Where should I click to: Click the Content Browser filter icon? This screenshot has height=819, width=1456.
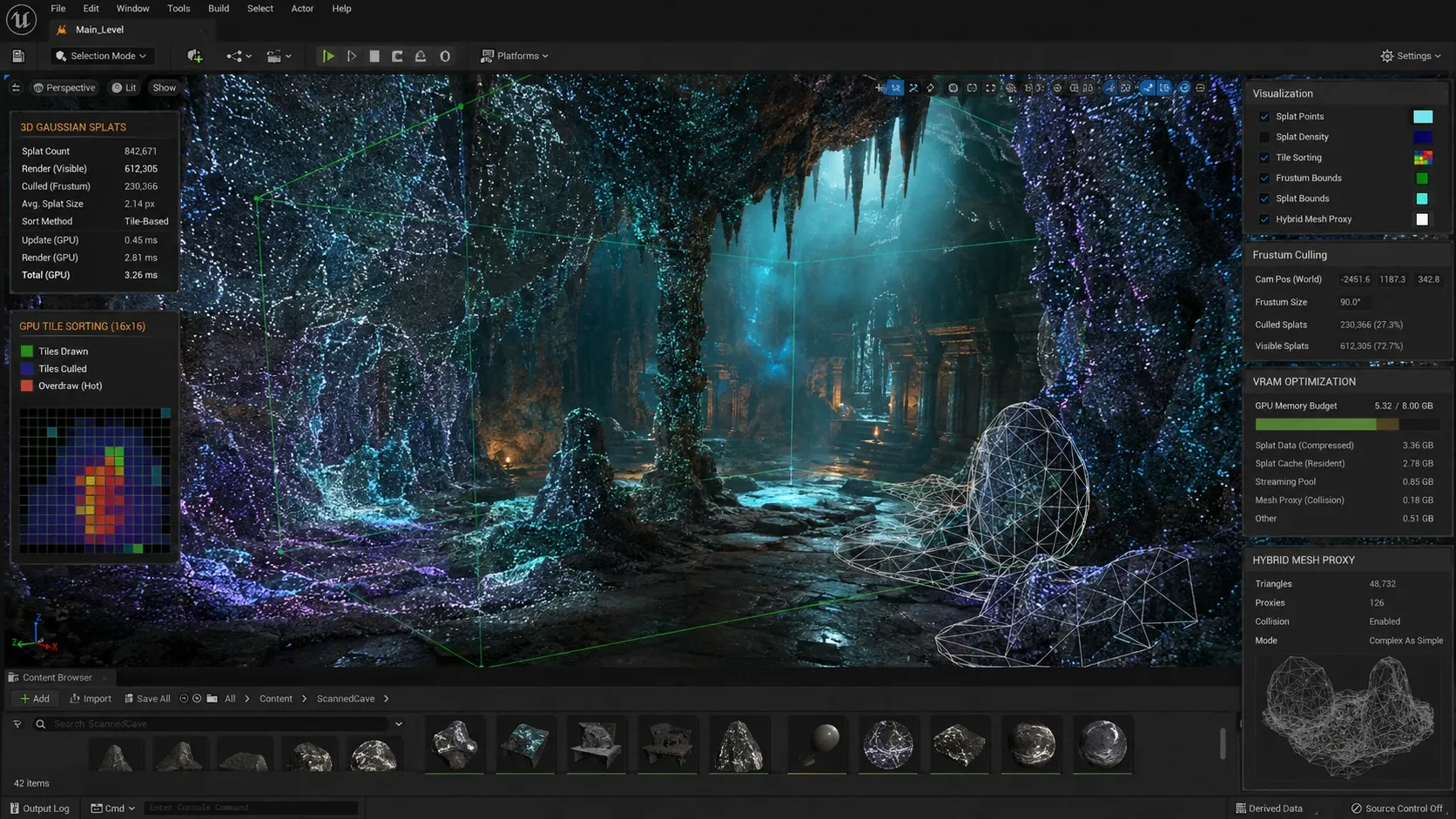click(x=17, y=723)
